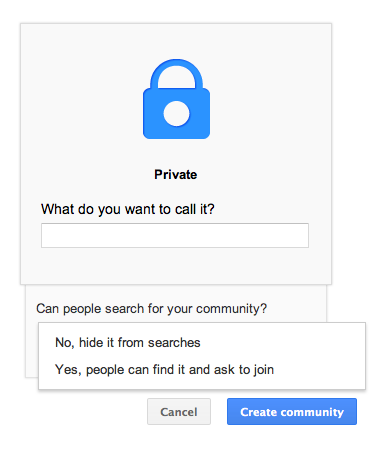
Task: Submit with the blue Create community button
Action: point(292,412)
